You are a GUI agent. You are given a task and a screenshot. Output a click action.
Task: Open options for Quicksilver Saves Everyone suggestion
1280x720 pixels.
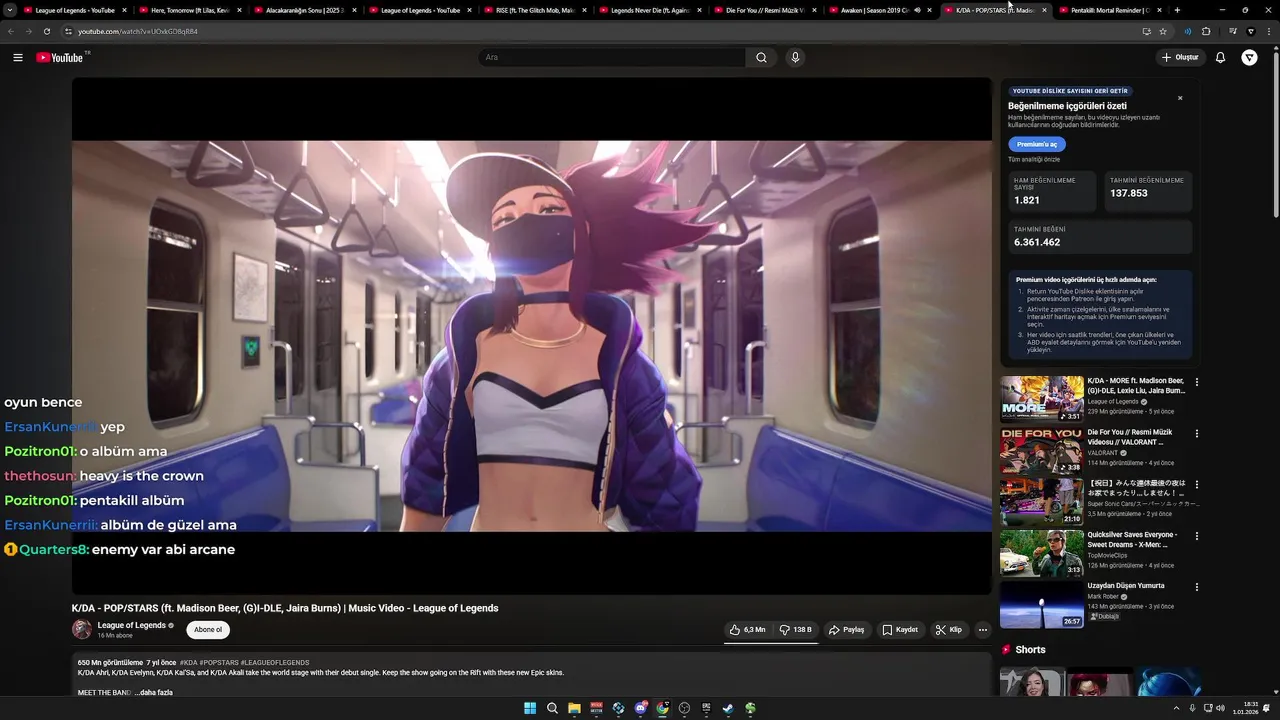pyautogui.click(x=1197, y=536)
